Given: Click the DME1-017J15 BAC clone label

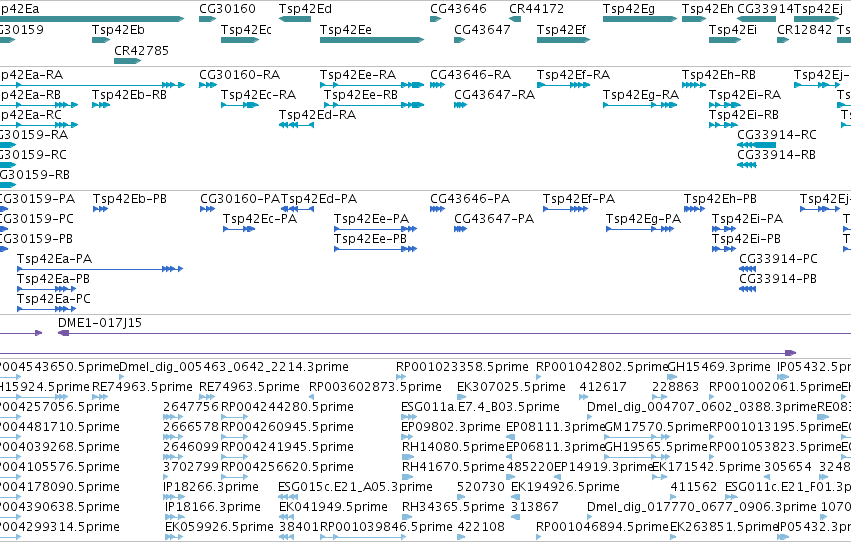Looking at the screenshot, I should pos(100,323).
